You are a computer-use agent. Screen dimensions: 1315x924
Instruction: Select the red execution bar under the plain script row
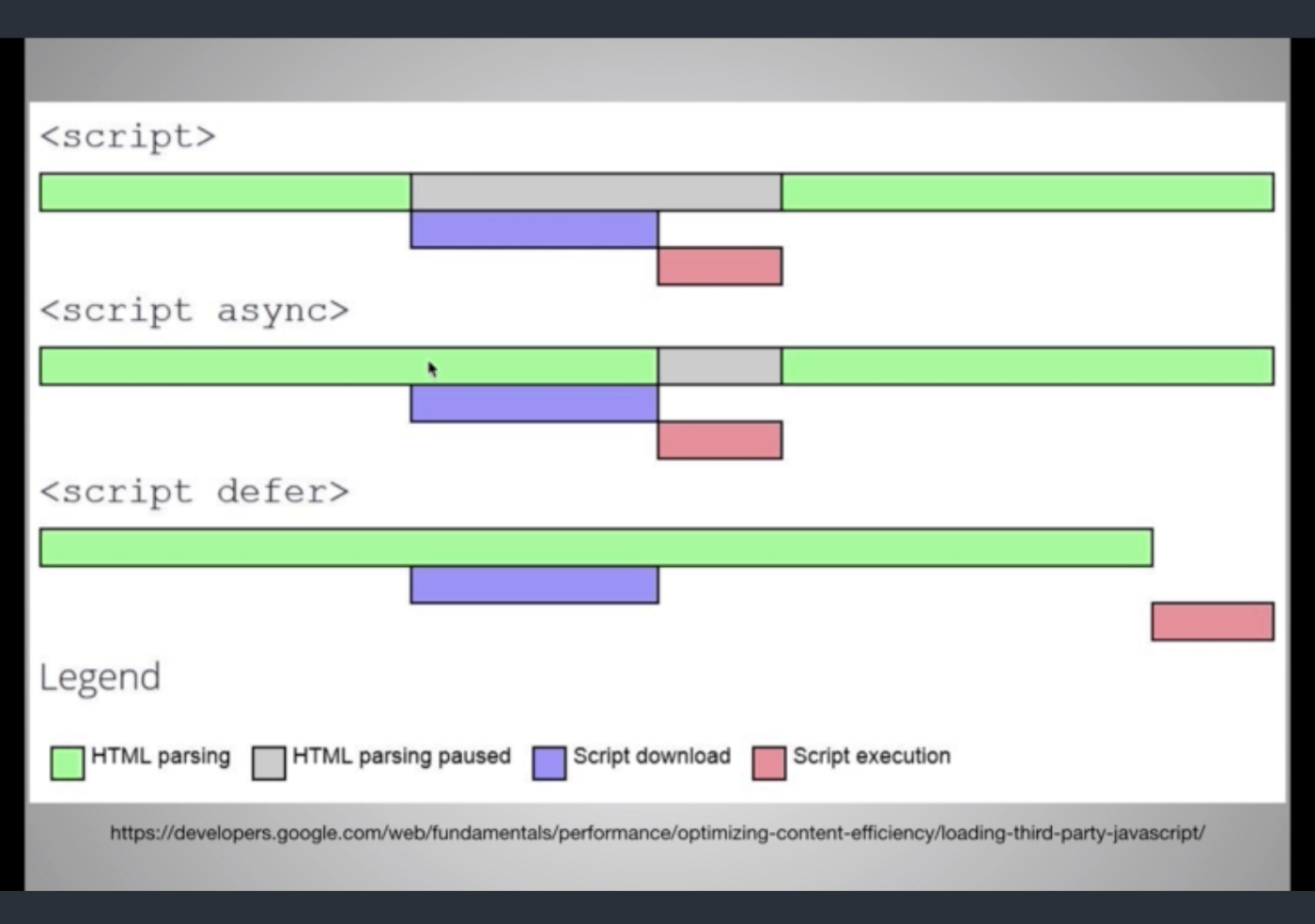point(719,267)
